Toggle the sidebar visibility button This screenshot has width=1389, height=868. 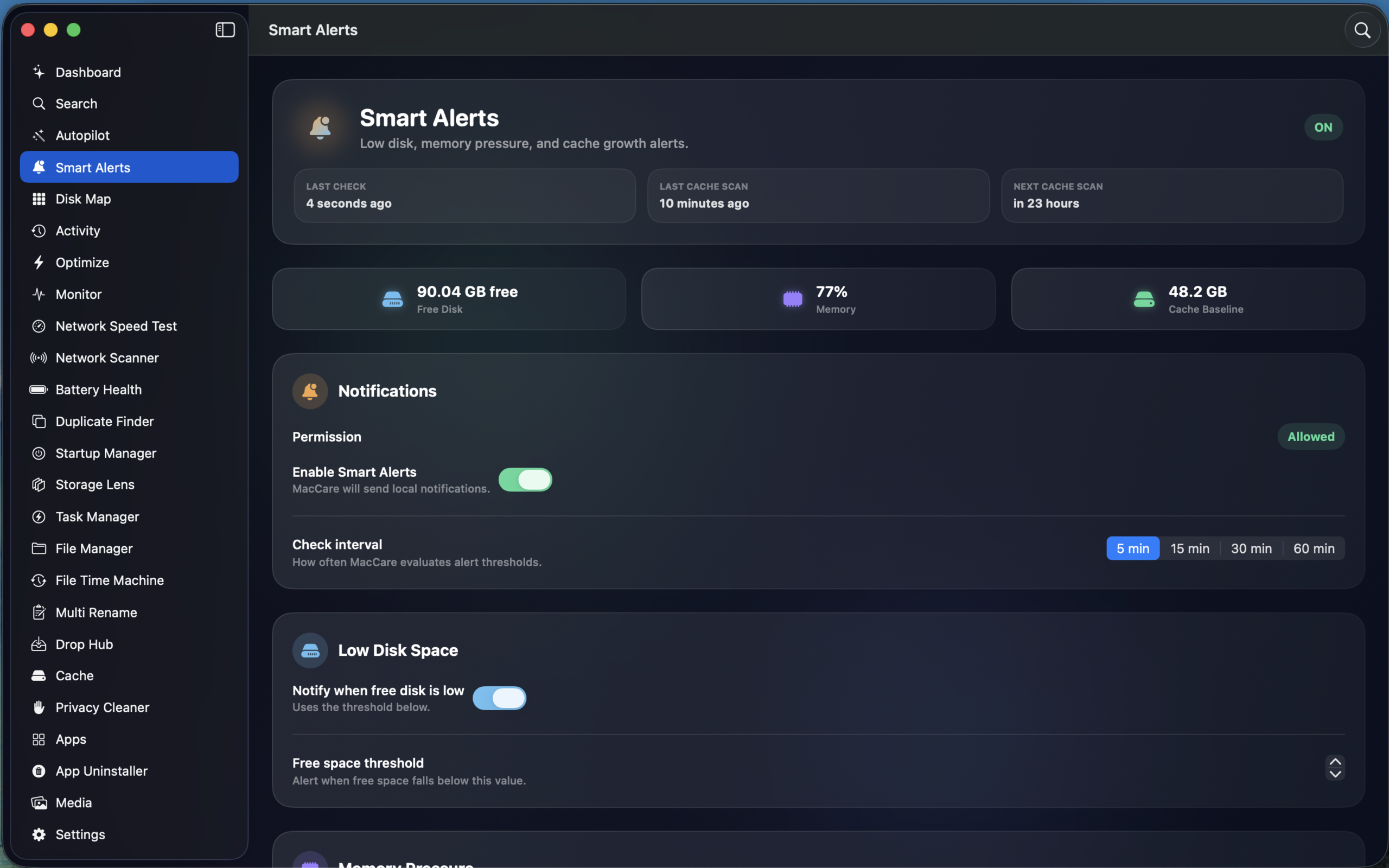click(225, 30)
